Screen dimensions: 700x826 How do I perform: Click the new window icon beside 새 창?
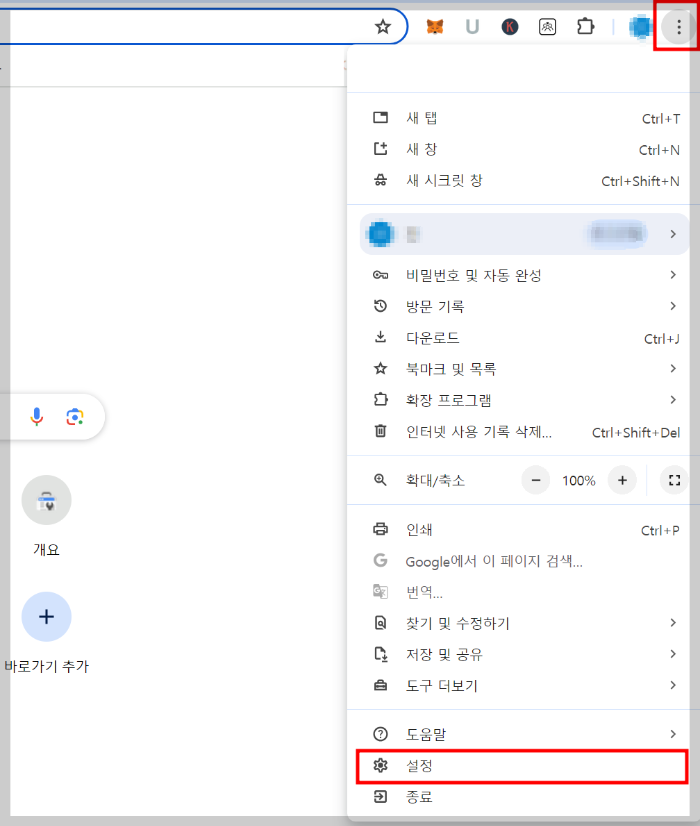pos(380,149)
